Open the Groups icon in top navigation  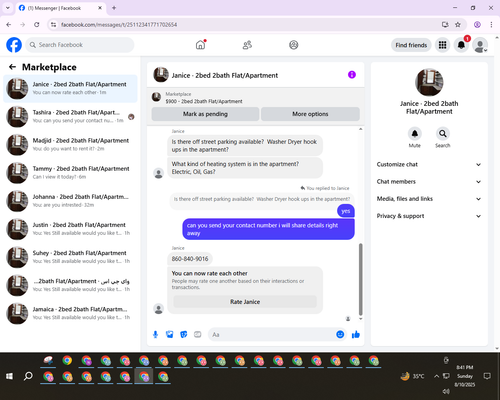pyautogui.click(x=294, y=45)
